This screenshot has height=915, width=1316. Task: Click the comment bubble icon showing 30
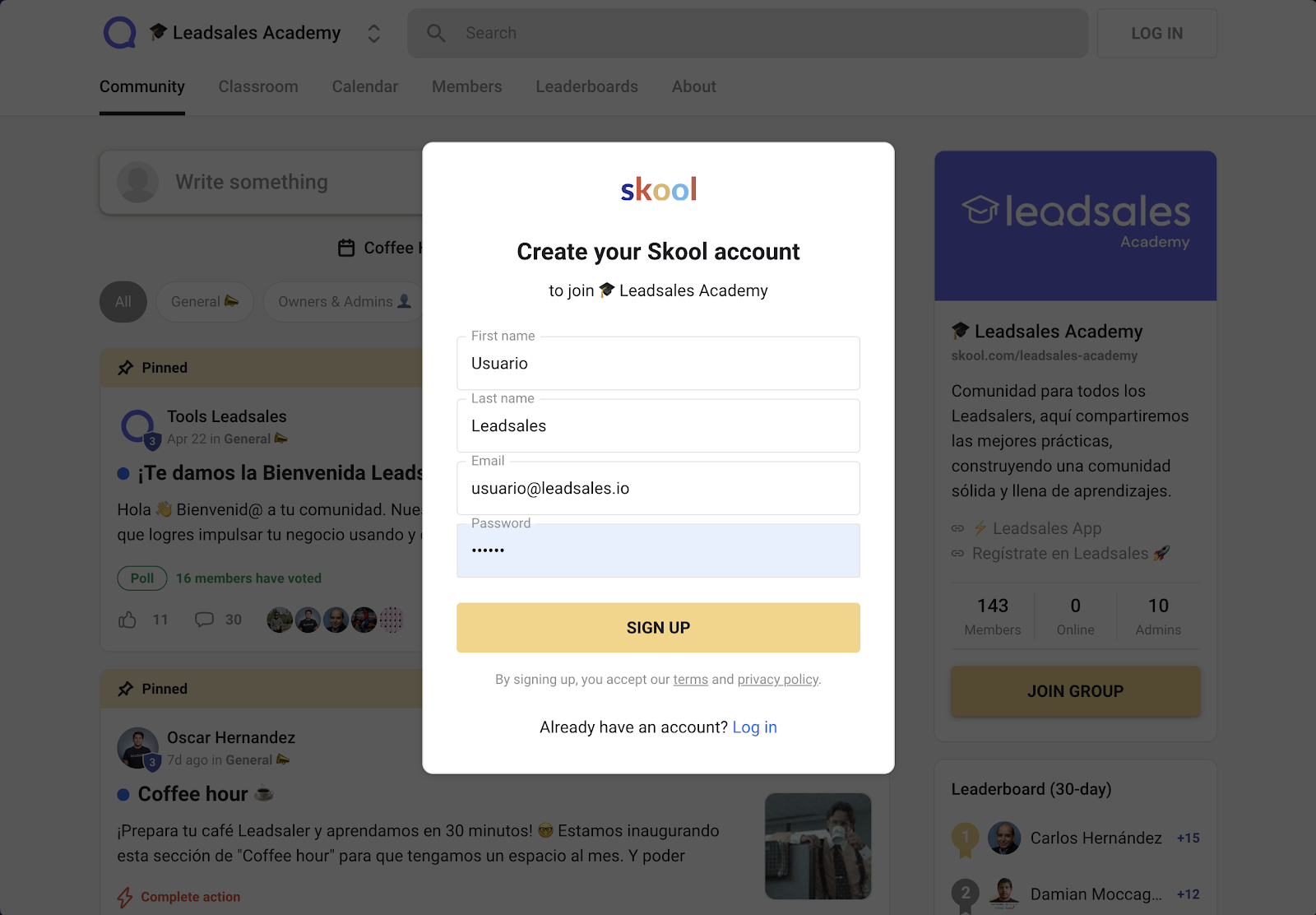[x=204, y=620]
